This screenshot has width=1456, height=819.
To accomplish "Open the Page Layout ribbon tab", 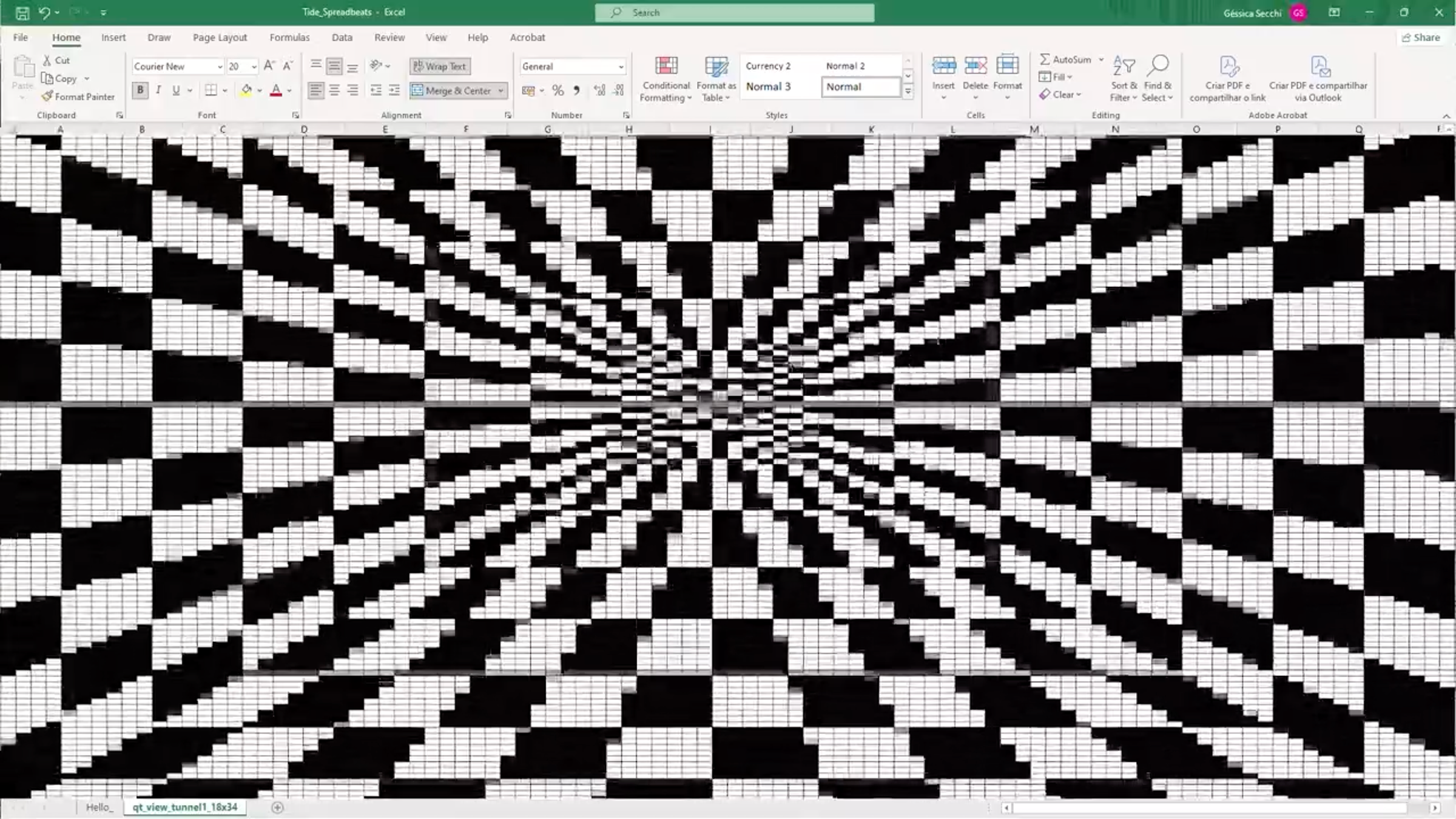I will point(220,38).
